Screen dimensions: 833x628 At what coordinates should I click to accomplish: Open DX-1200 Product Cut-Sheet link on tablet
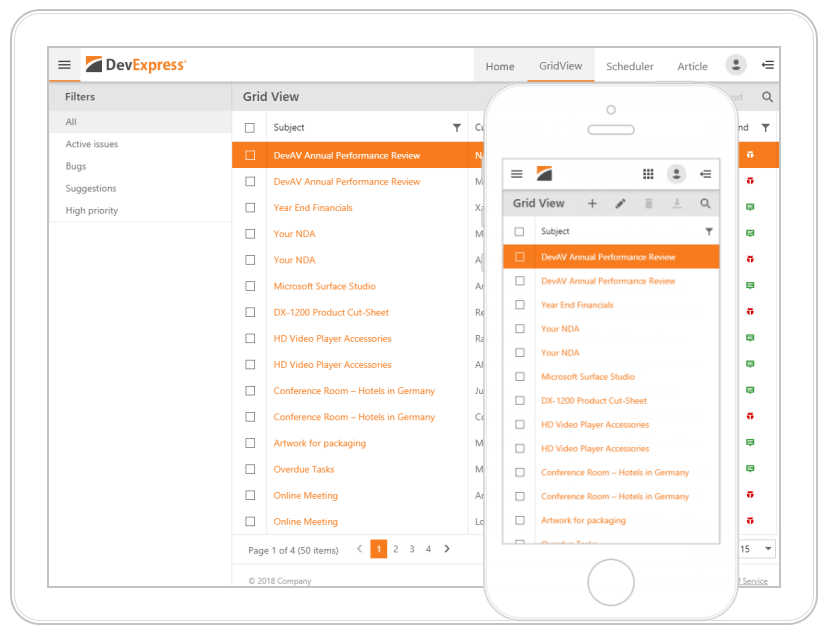(x=331, y=312)
